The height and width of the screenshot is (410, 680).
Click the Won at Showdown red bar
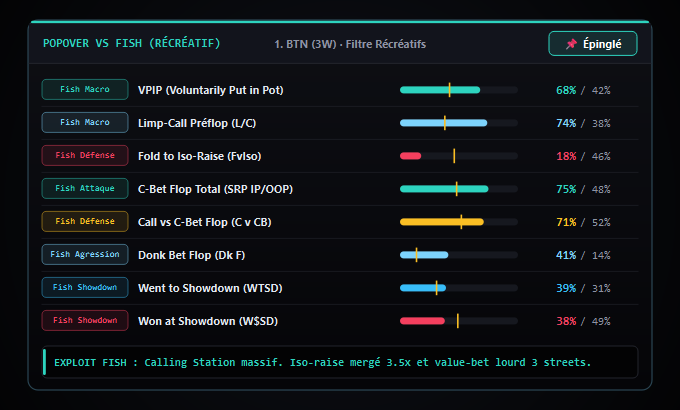[x=422, y=321]
